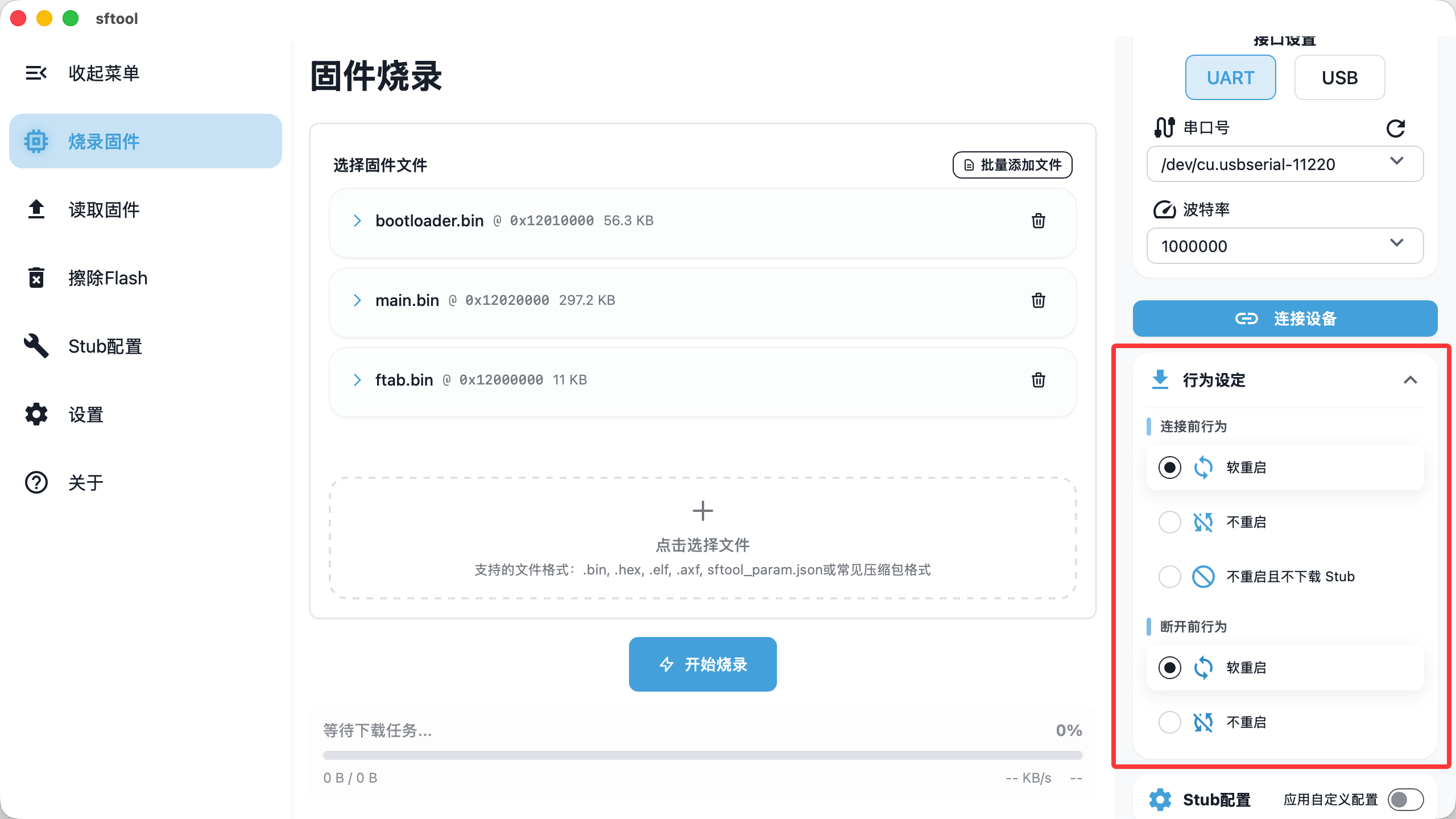Screen dimensions: 1456x819
Task: Open the serial port dropdown
Action: (x=1284, y=164)
